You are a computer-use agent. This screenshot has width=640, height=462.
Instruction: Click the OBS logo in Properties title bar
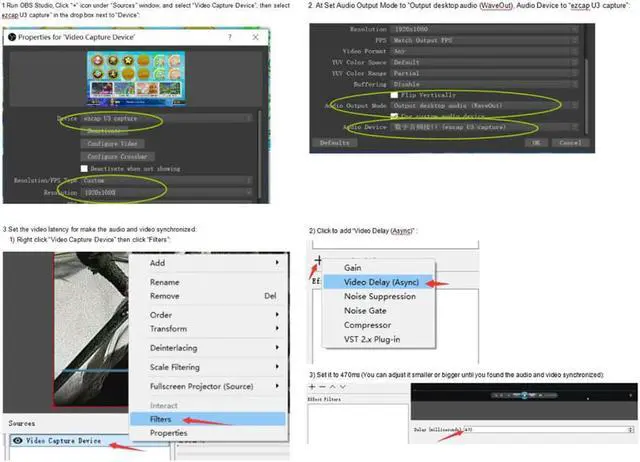[12, 37]
